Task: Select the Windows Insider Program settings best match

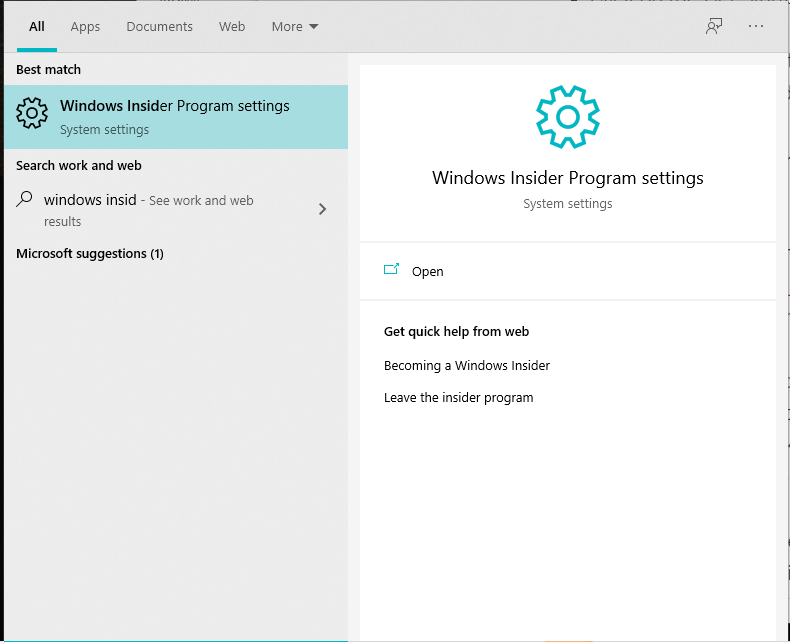Action: click(x=175, y=116)
